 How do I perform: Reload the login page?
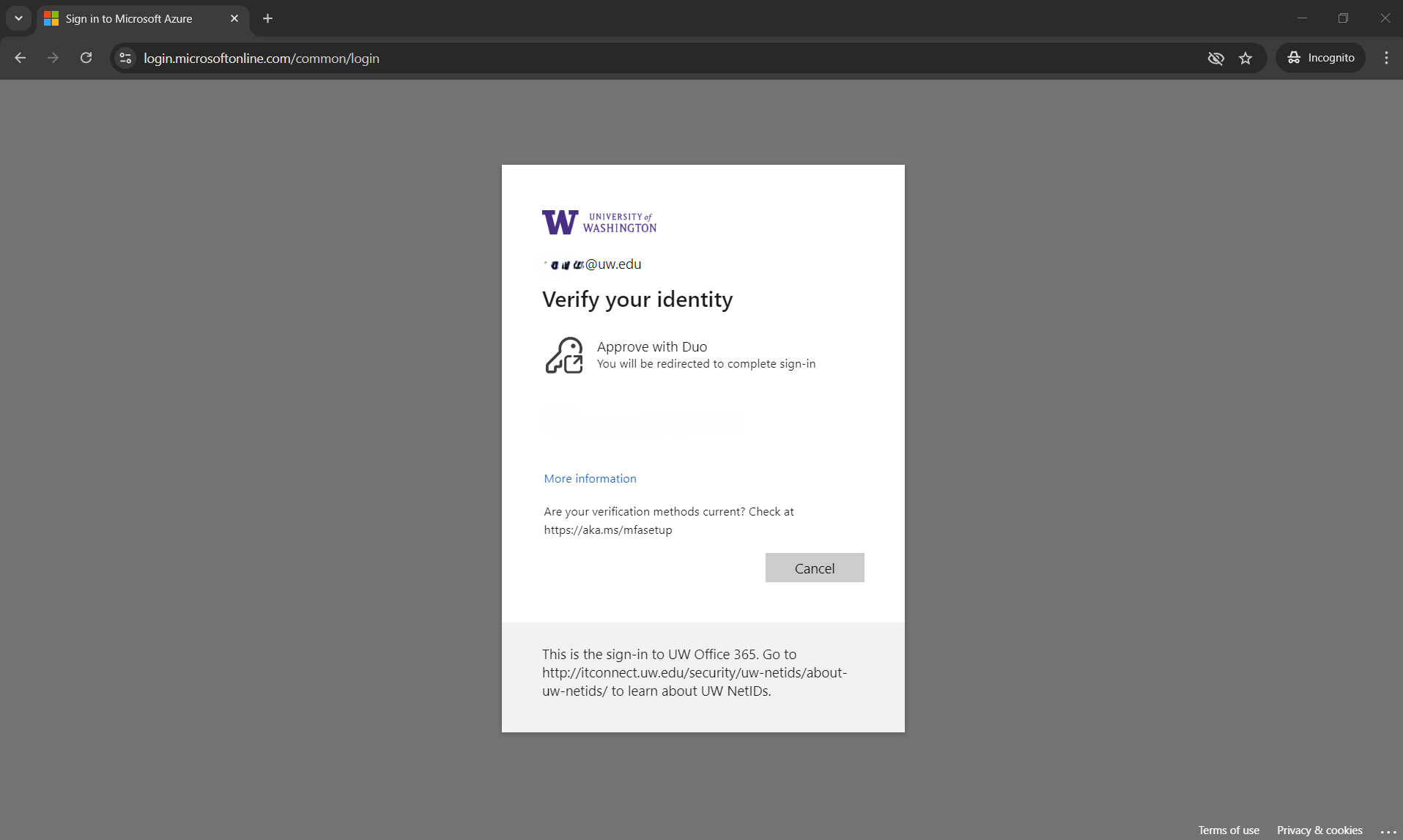pos(86,58)
